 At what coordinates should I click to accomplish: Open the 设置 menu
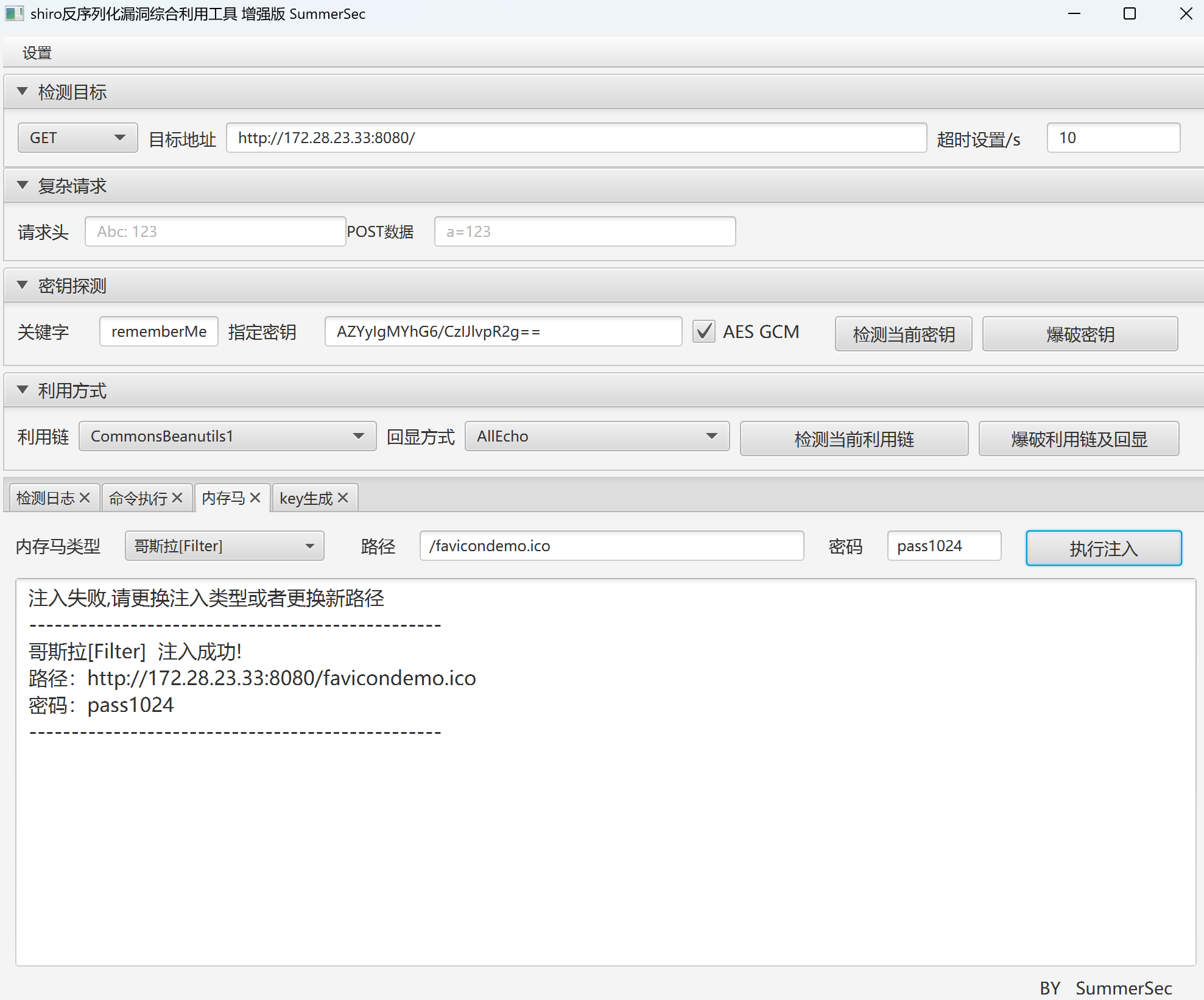(x=37, y=53)
